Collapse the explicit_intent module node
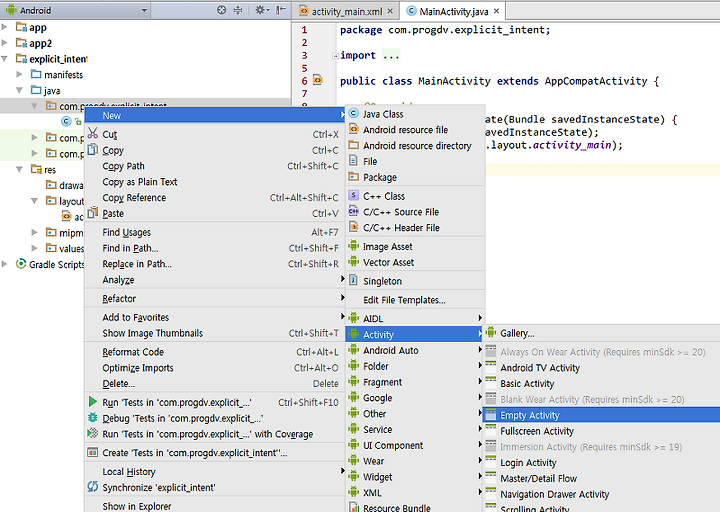This screenshot has width=720, height=512. [x=5, y=59]
